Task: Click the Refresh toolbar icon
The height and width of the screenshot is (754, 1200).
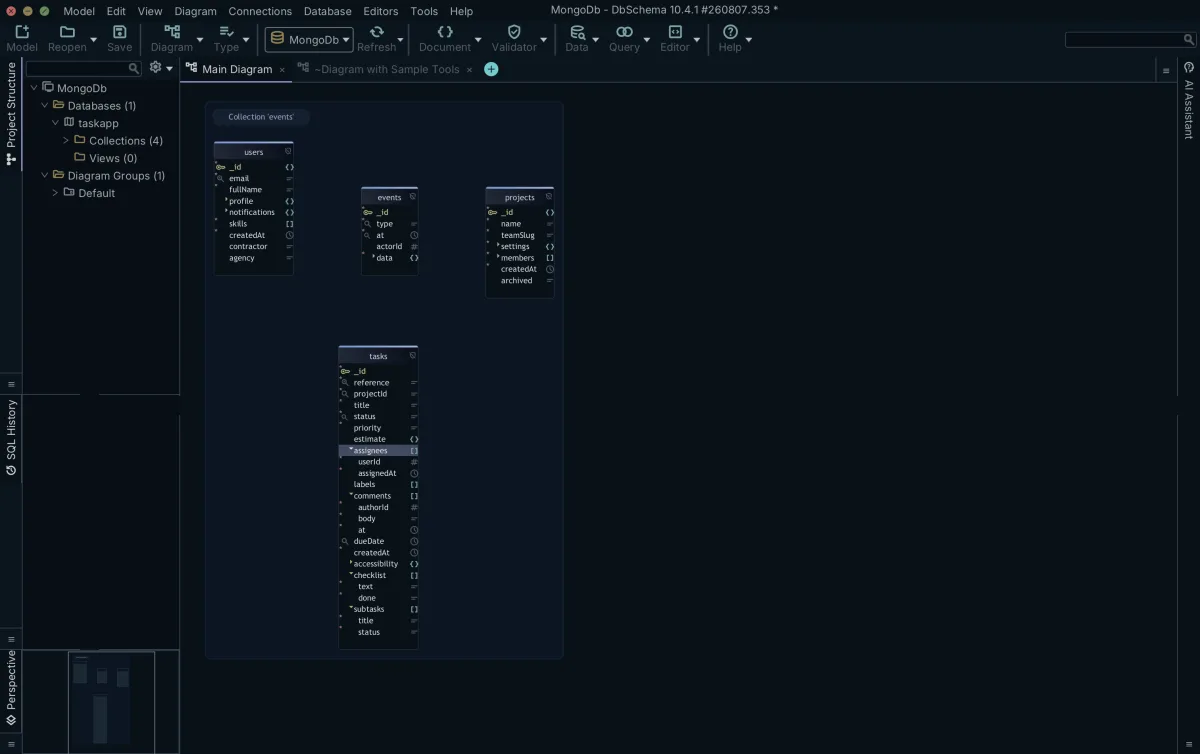Action: [377, 32]
